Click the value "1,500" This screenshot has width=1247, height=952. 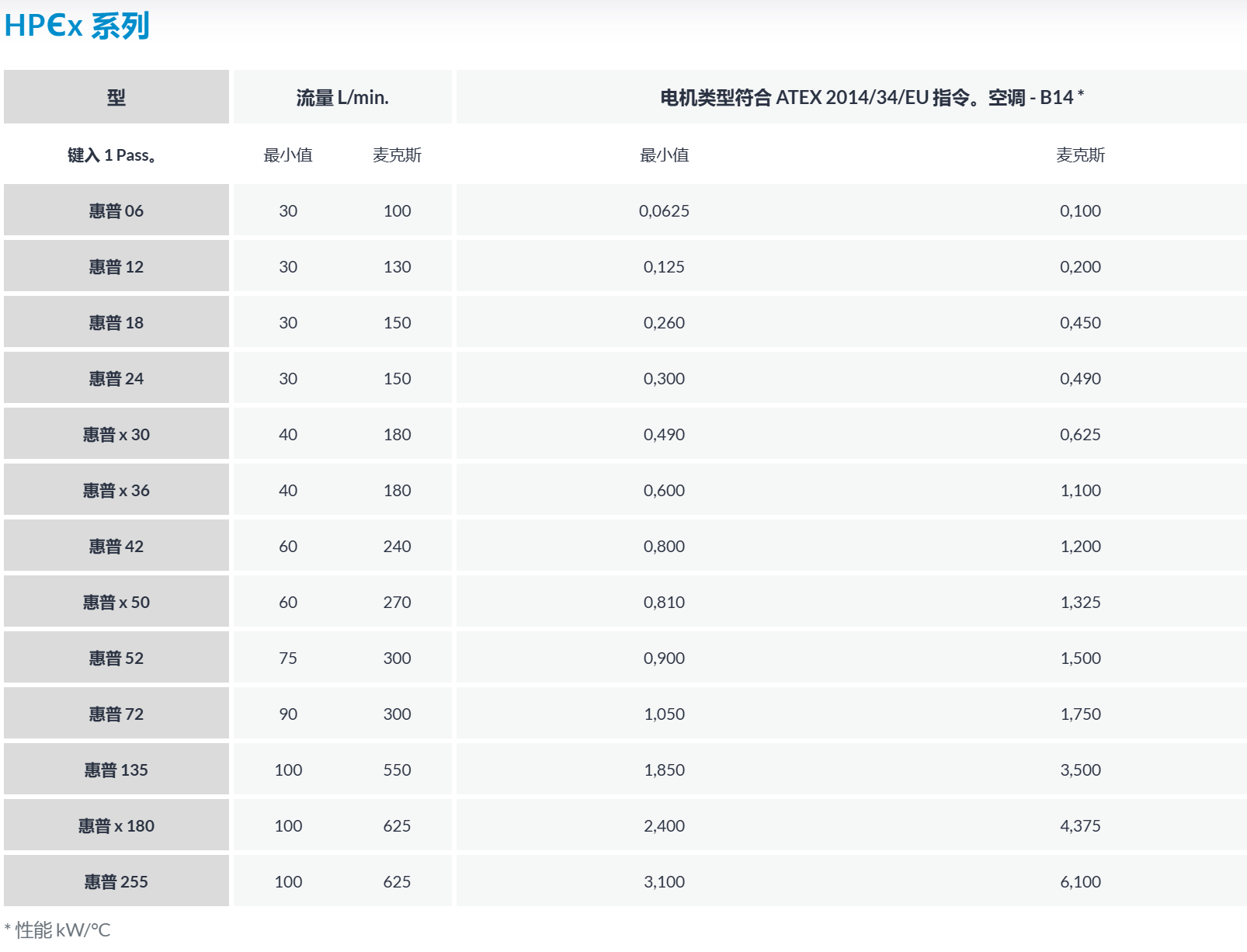pyautogui.click(x=1081, y=658)
